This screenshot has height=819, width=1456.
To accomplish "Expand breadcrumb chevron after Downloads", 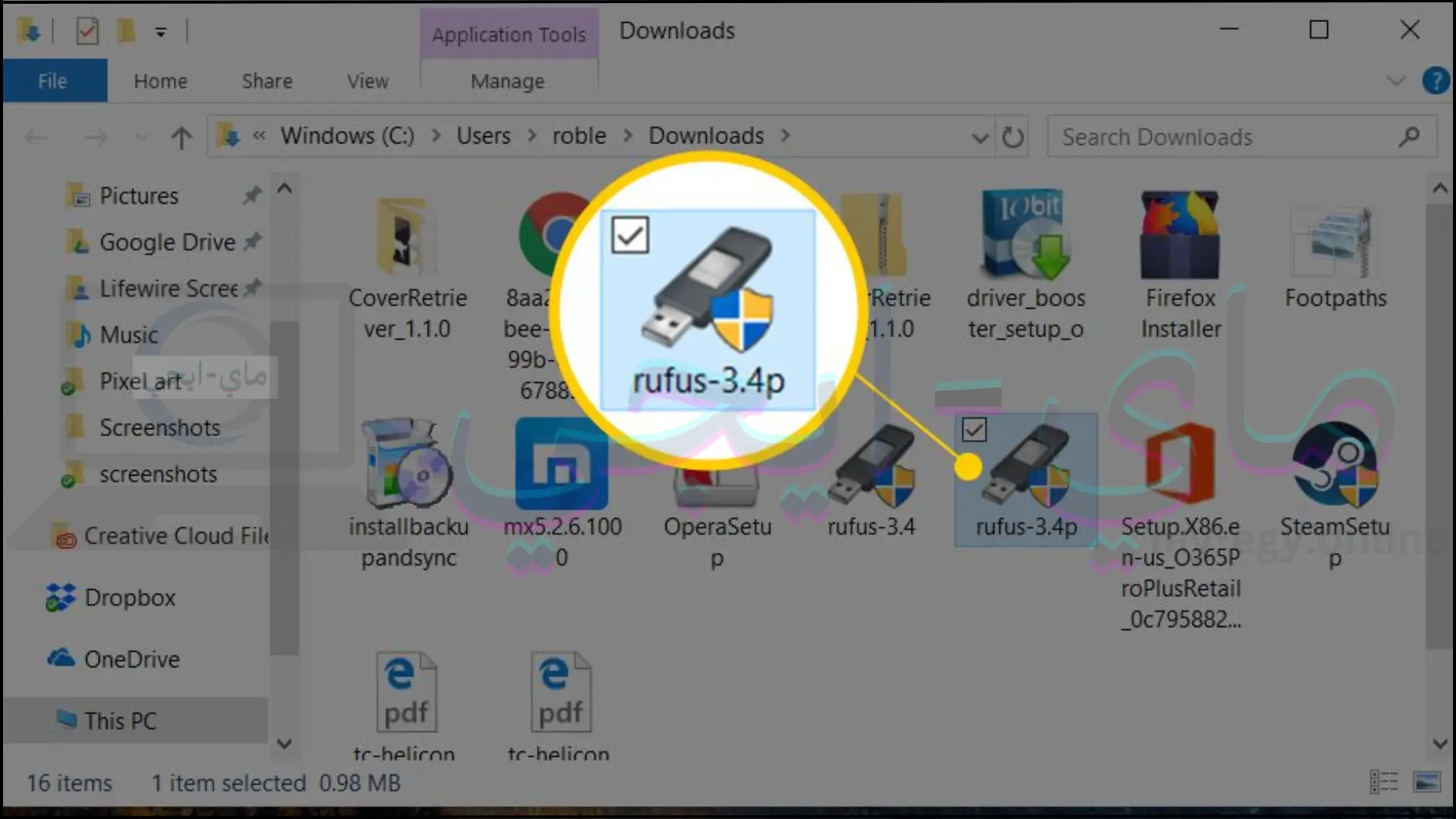I will click(x=786, y=136).
